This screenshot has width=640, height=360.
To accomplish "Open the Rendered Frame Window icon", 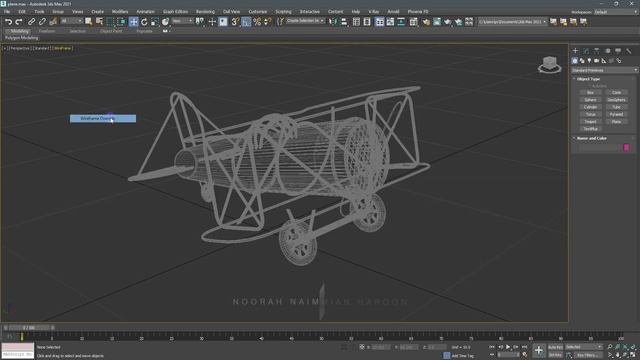I will [437, 22].
